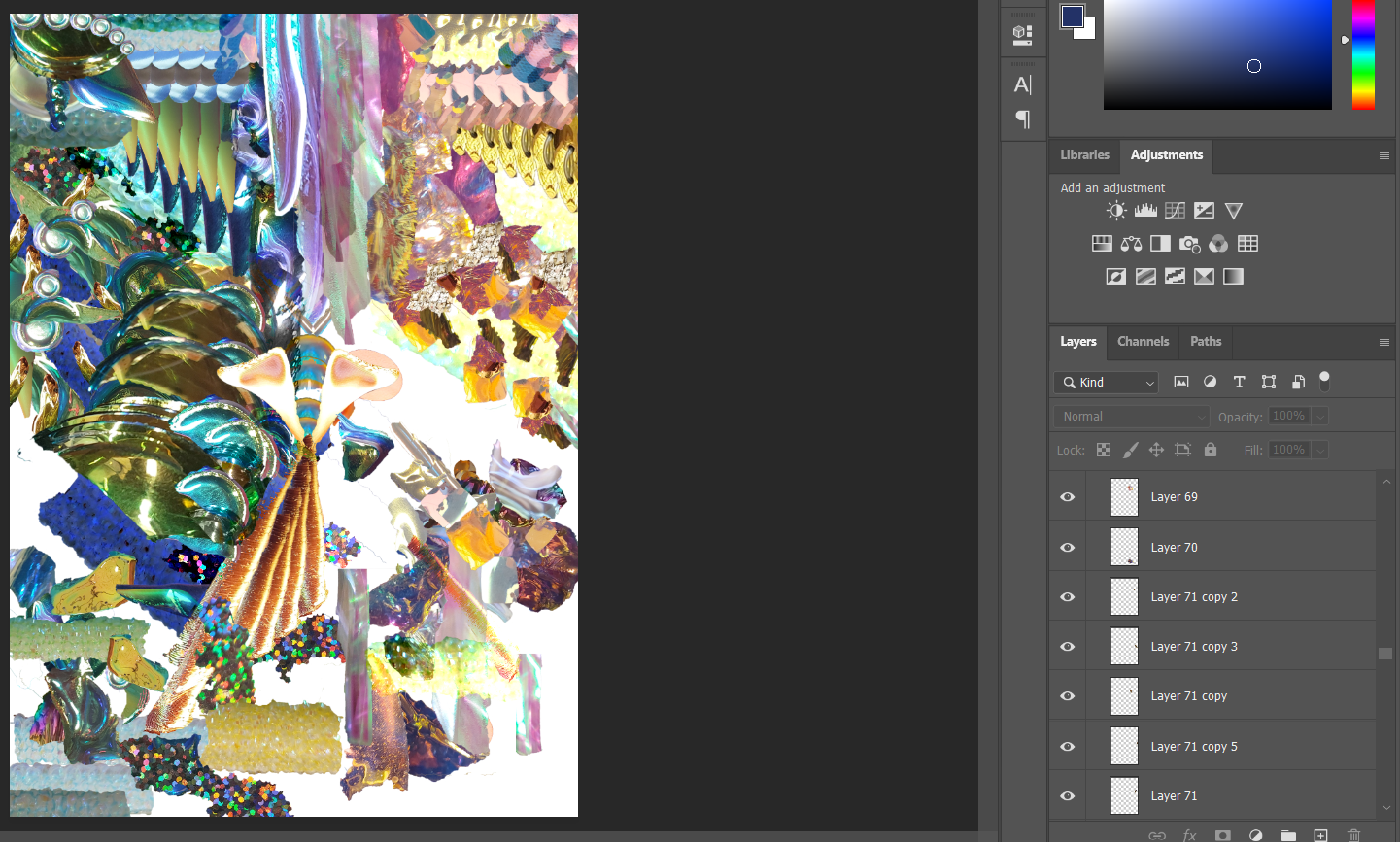Open the Normal blend mode dropdown
This screenshot has height=842, width=1400.
1131,417
